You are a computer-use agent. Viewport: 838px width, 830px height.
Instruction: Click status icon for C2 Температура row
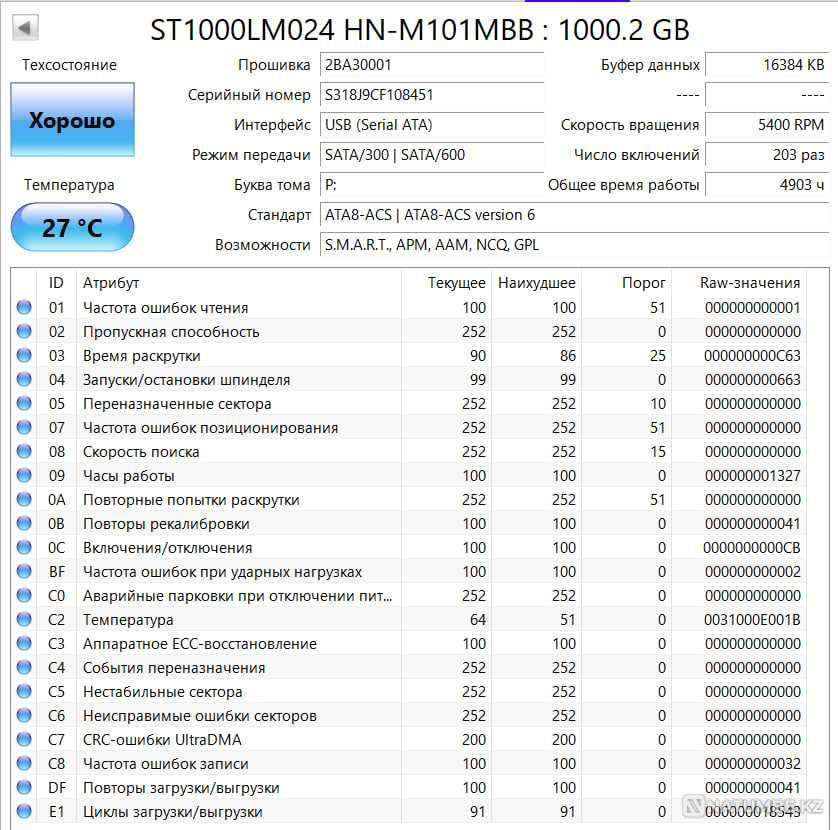24,619
